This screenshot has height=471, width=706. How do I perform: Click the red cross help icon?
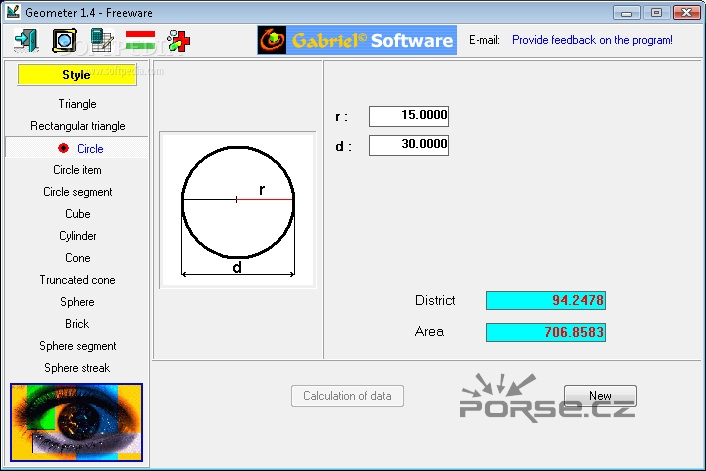click(179, 41)
